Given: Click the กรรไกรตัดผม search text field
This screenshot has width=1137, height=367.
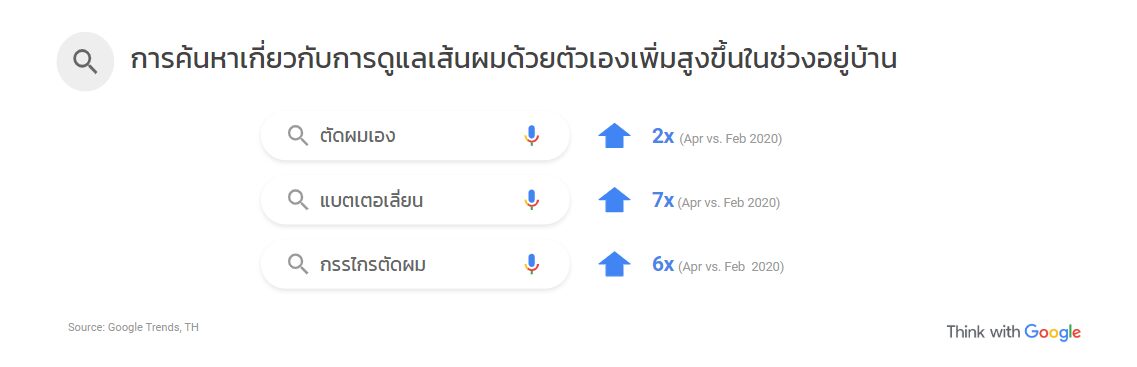Looking at the screenshot, I should point(415,264).
